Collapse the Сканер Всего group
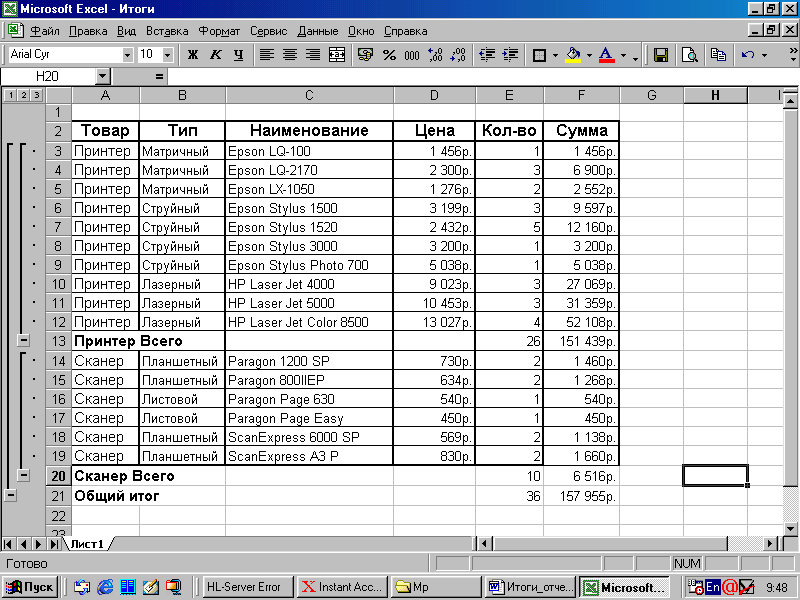The width and height of the screenshot is (800, 600). [23, 475]
